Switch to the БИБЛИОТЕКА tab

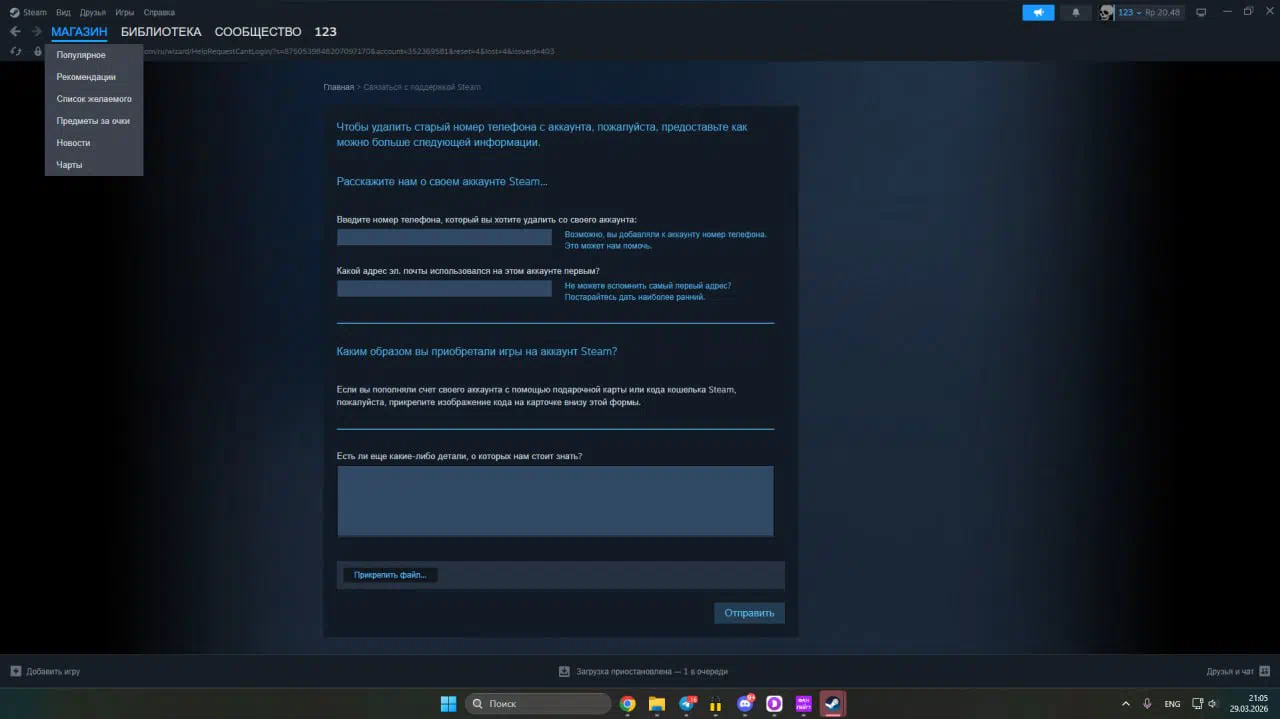(x=161, y=32)
